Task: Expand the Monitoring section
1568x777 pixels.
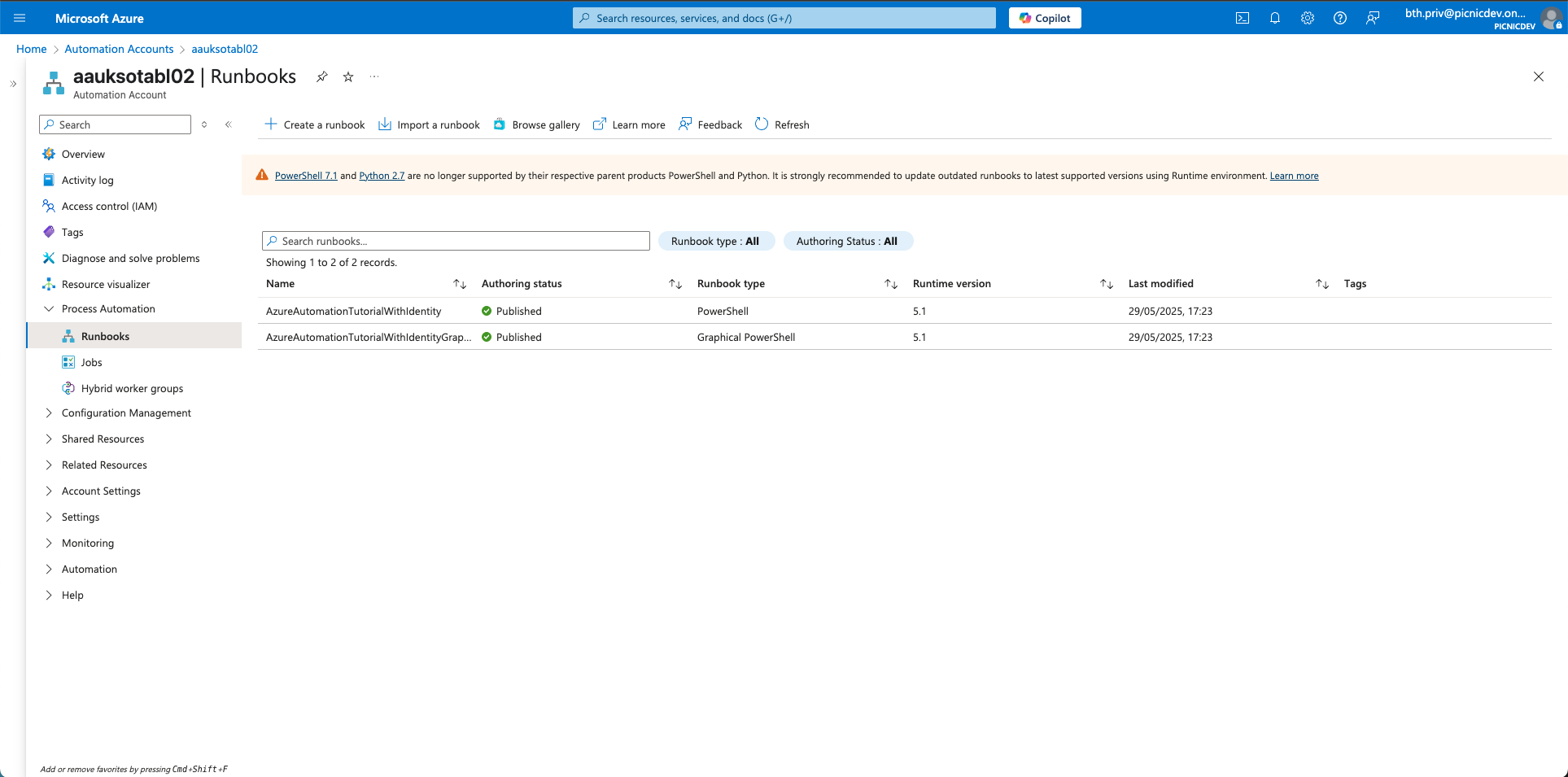Action: pos(49,543)
